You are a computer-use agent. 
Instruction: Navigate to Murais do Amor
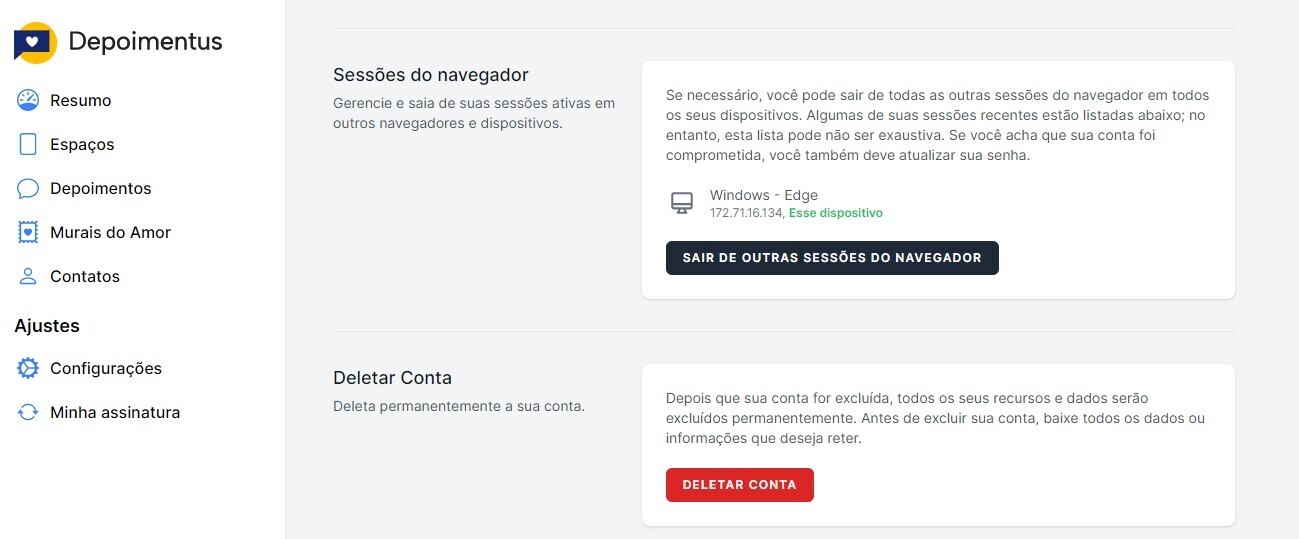110,232
